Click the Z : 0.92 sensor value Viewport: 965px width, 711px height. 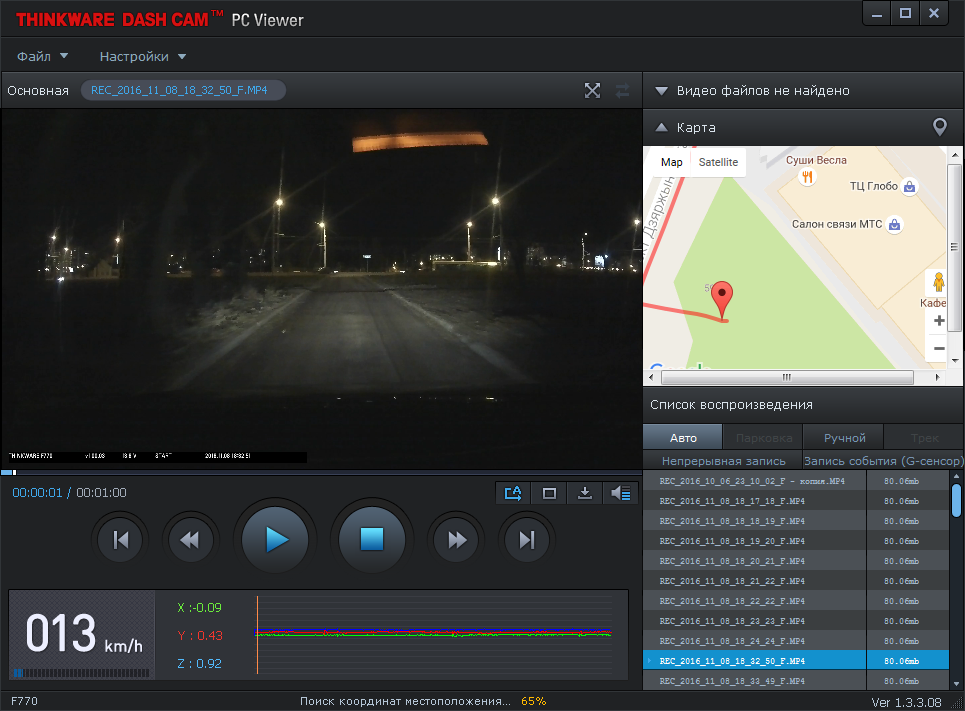[199, 664]
